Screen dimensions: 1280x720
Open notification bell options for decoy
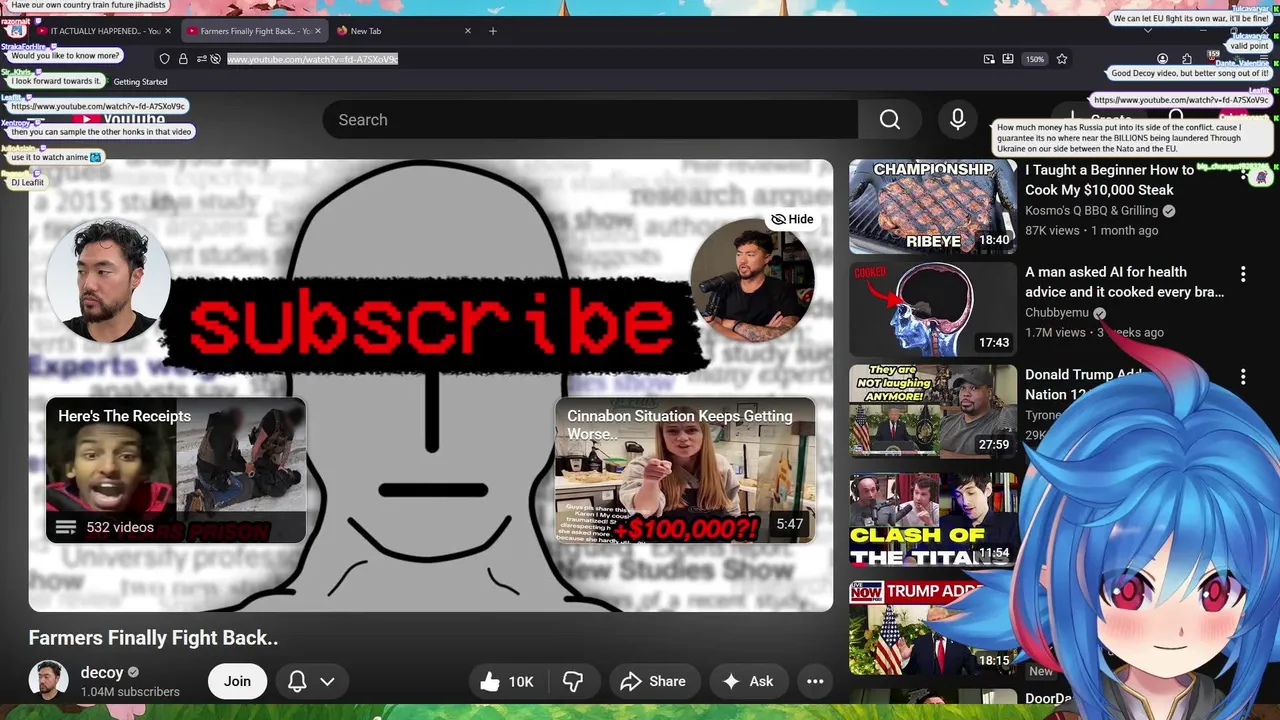coord(311,682)
